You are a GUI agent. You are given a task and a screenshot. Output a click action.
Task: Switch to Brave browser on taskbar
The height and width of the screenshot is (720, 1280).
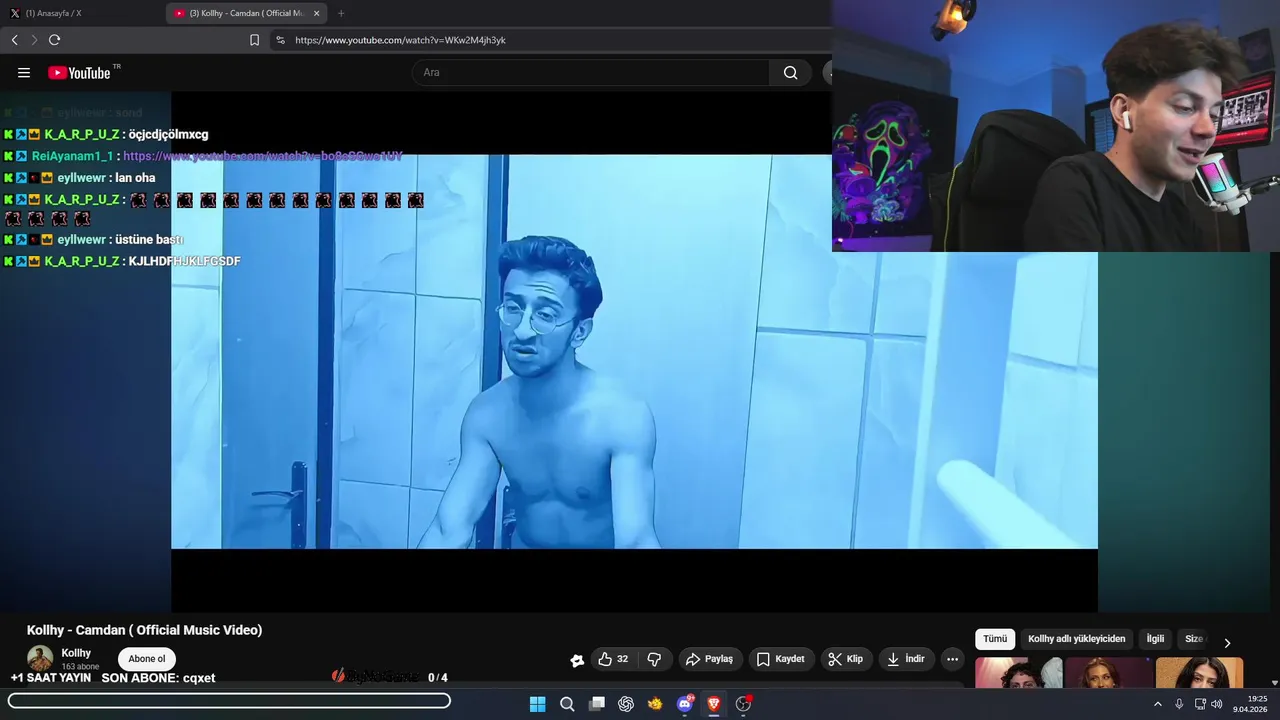coord(714,704)
